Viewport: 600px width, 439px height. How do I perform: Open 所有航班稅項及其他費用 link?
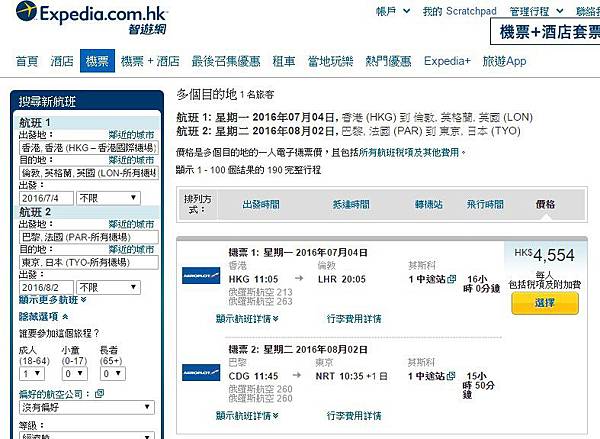409,152
